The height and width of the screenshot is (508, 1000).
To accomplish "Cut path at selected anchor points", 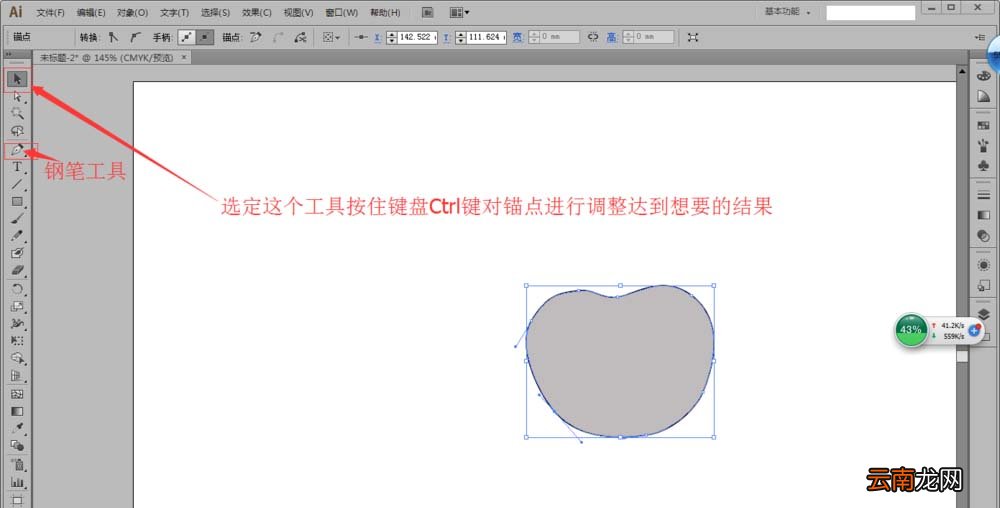I will [x=300, y=38].
